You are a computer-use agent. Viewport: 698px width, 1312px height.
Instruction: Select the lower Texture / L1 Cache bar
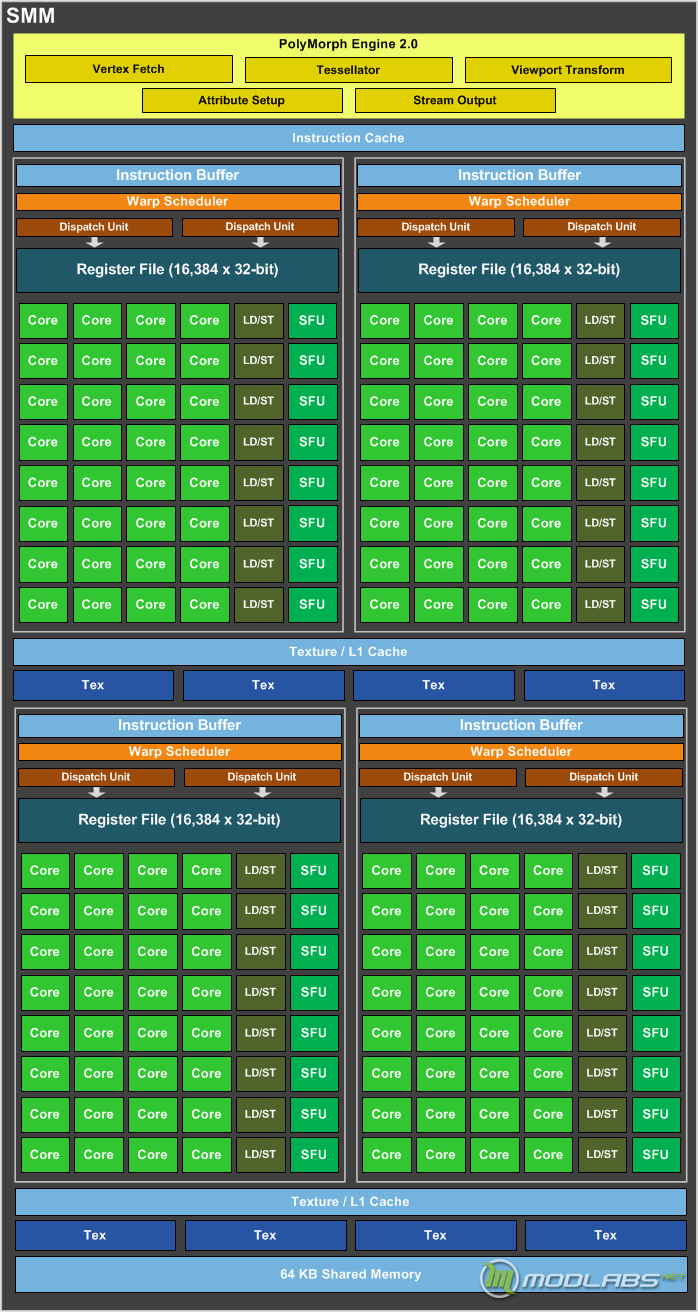pyautogui.click(x=350, y=1201)
